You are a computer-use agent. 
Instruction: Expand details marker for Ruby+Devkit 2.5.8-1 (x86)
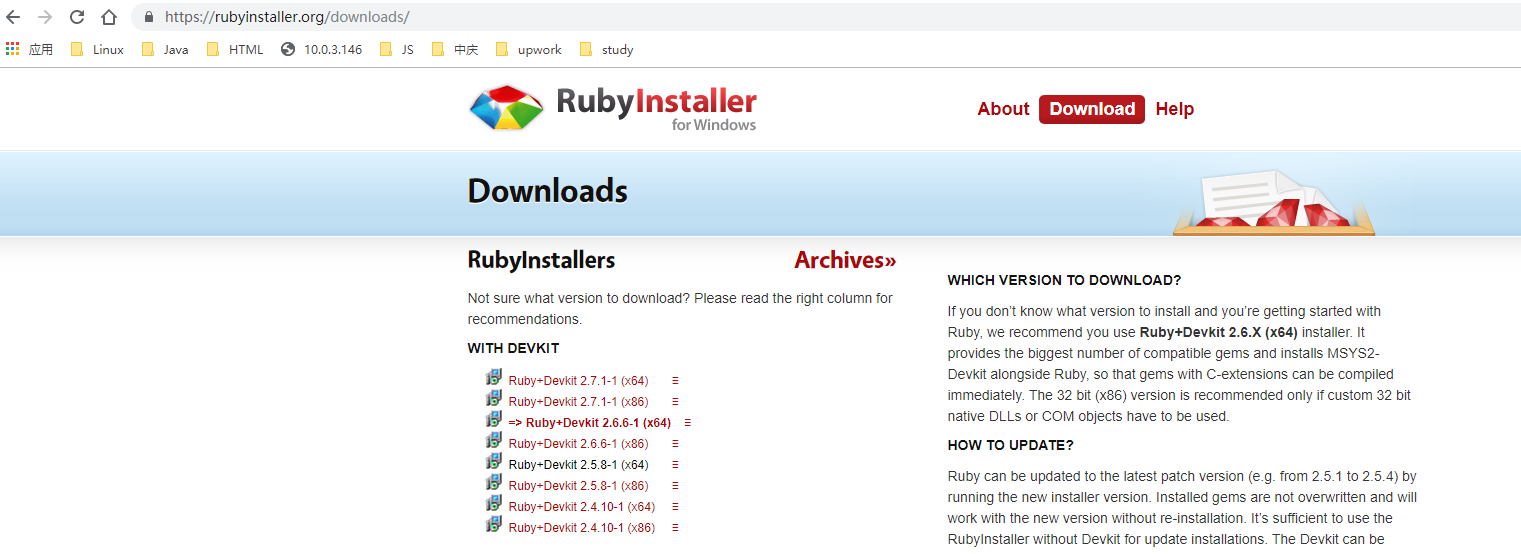pyautogui.click(x=675, y=486)
